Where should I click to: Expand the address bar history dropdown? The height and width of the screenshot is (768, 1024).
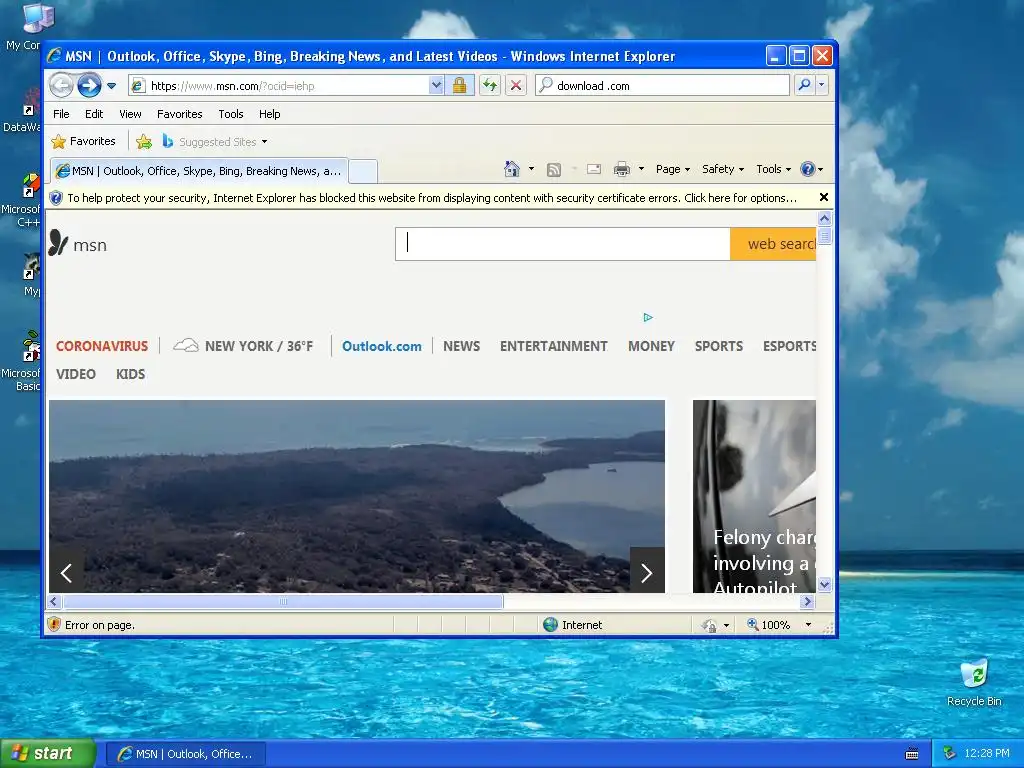pyautogui.click(x=436, y=86)
